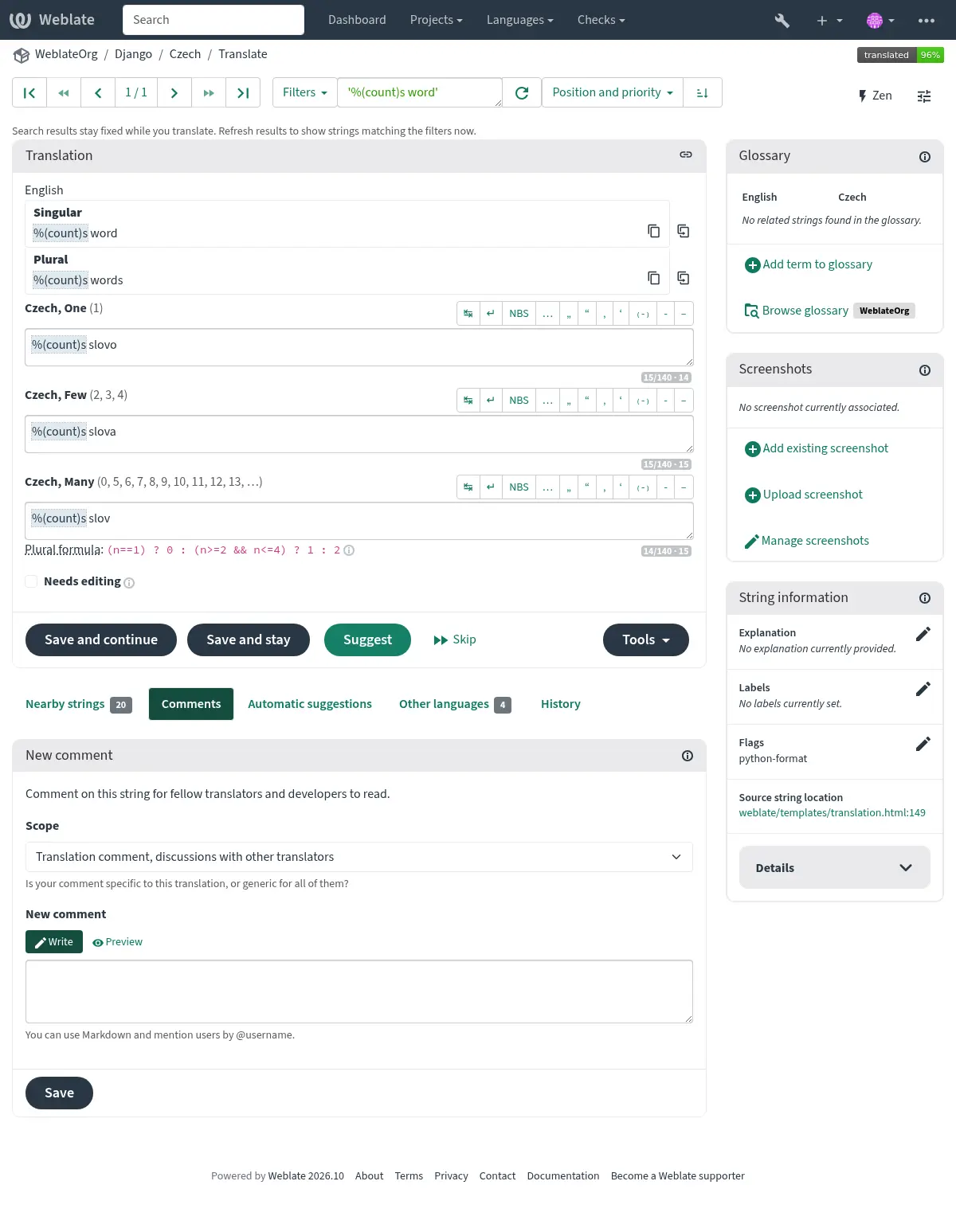Edit the string Labels
The width and height of the screenshot is (956, 1232).
pos(923,689)
